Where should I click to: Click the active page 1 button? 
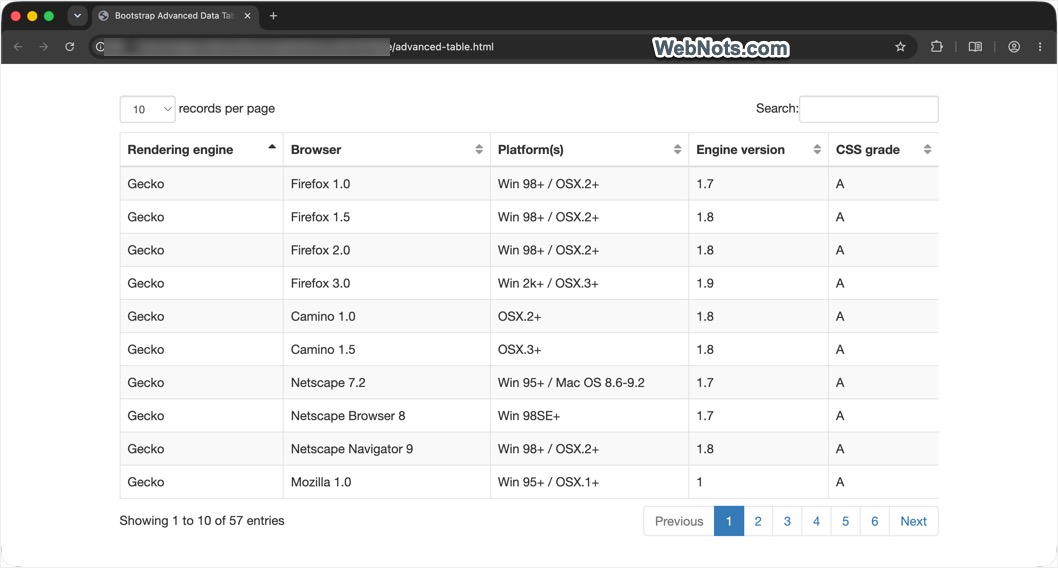[729, 521]
